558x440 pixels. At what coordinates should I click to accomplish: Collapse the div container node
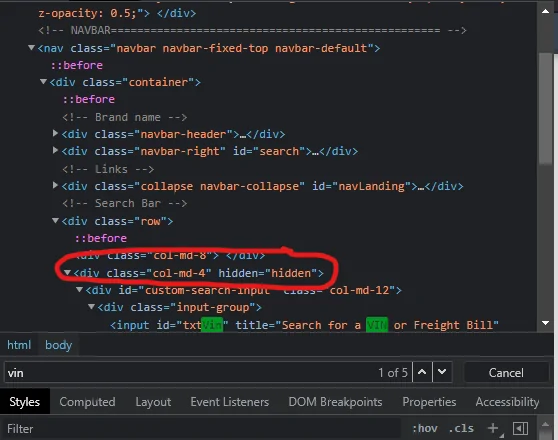click(43, 82)
